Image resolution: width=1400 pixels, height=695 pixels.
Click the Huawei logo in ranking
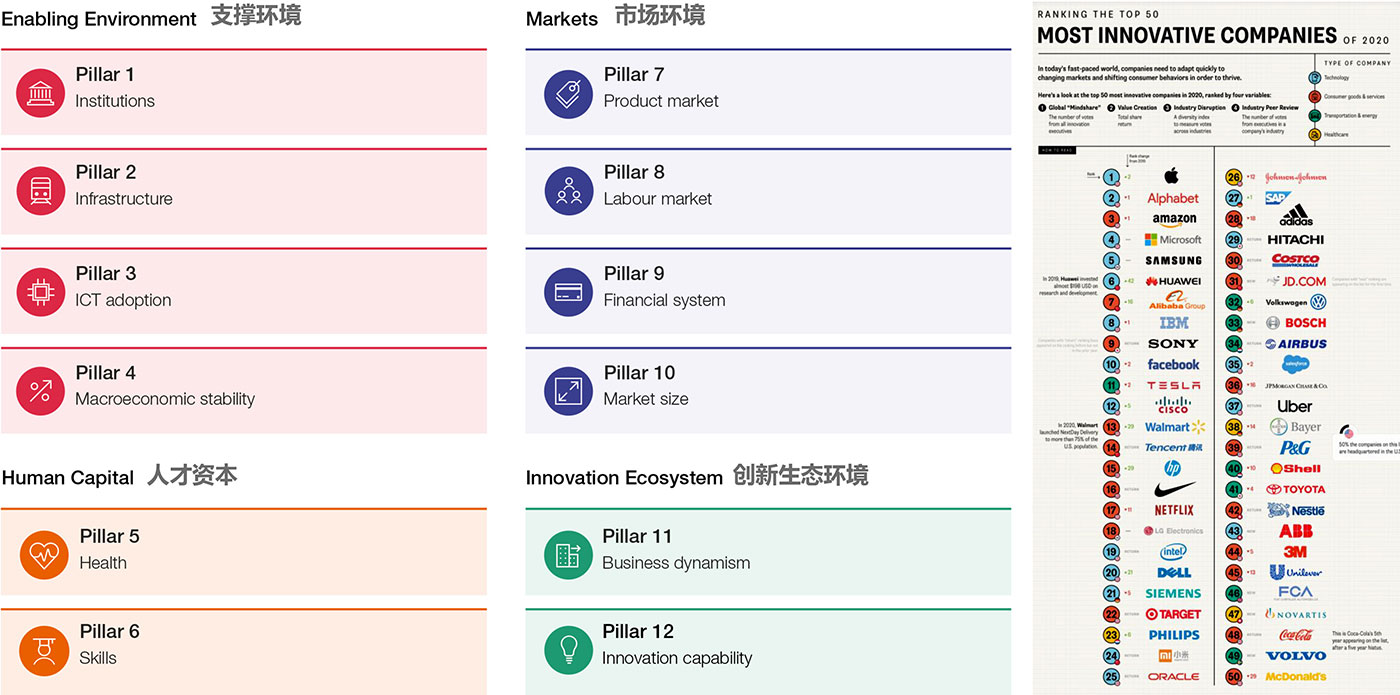pyautogui.click(x=1173, y=282)
